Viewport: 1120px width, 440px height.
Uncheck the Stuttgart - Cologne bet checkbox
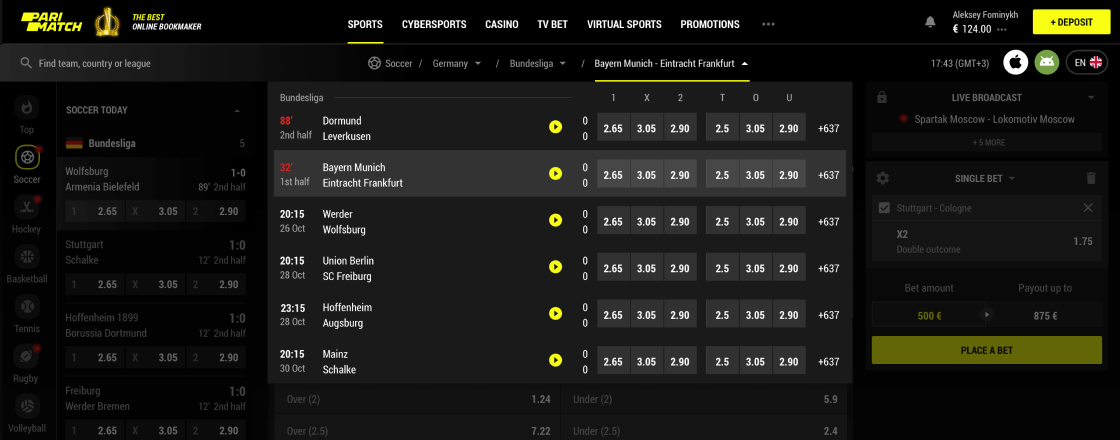tap(884, 208)
